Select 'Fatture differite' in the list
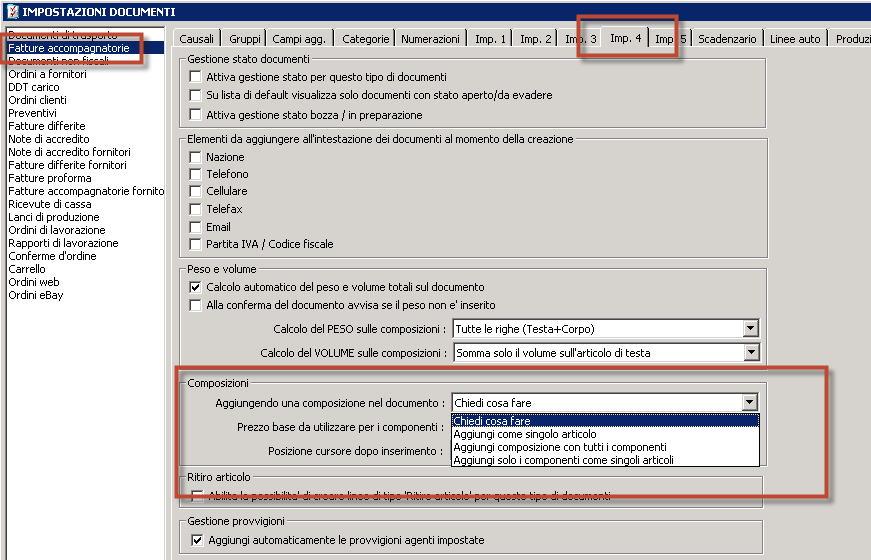 (86, 126)
